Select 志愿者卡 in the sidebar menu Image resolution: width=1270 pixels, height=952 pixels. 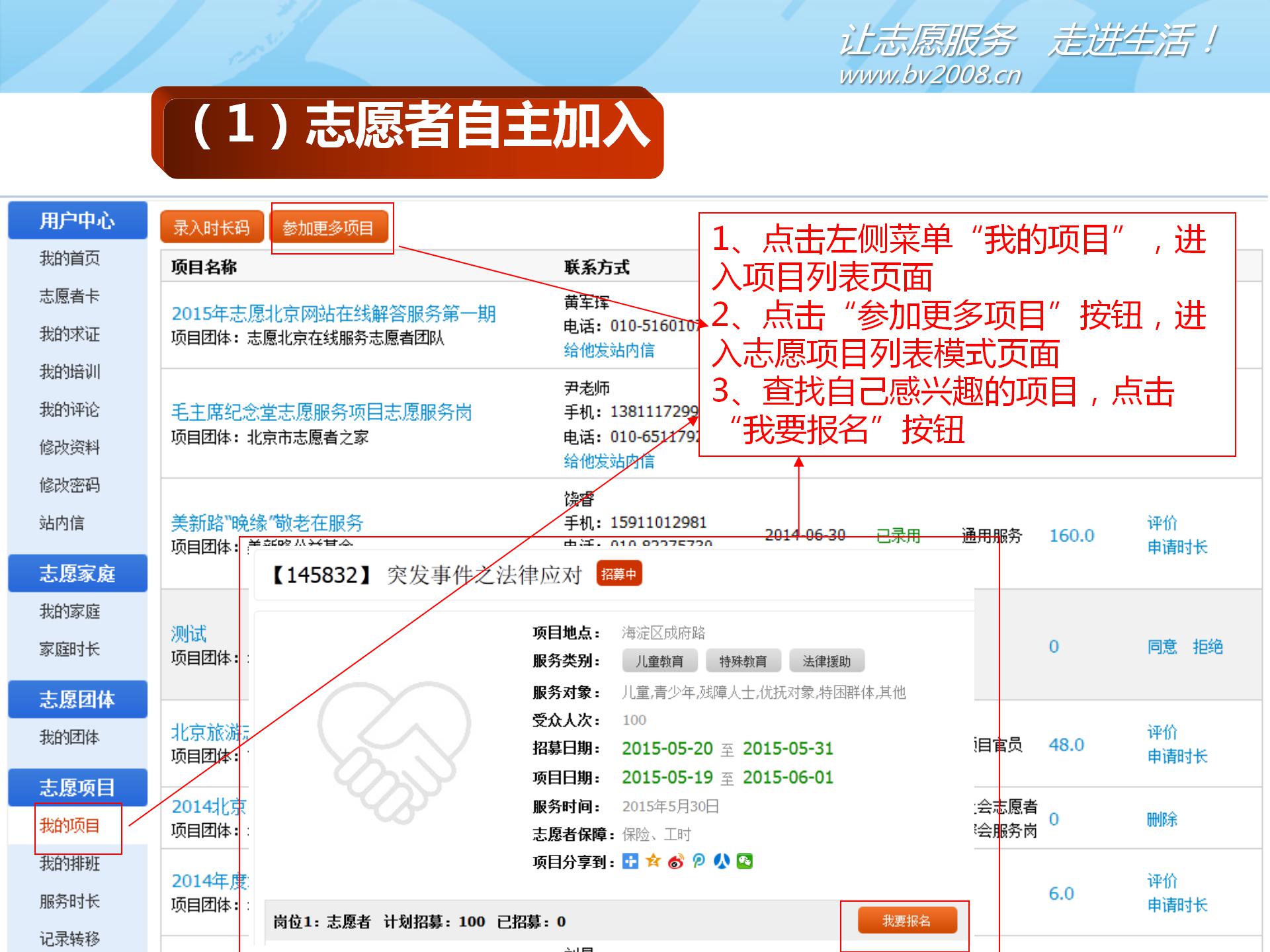tap(69, 296)
